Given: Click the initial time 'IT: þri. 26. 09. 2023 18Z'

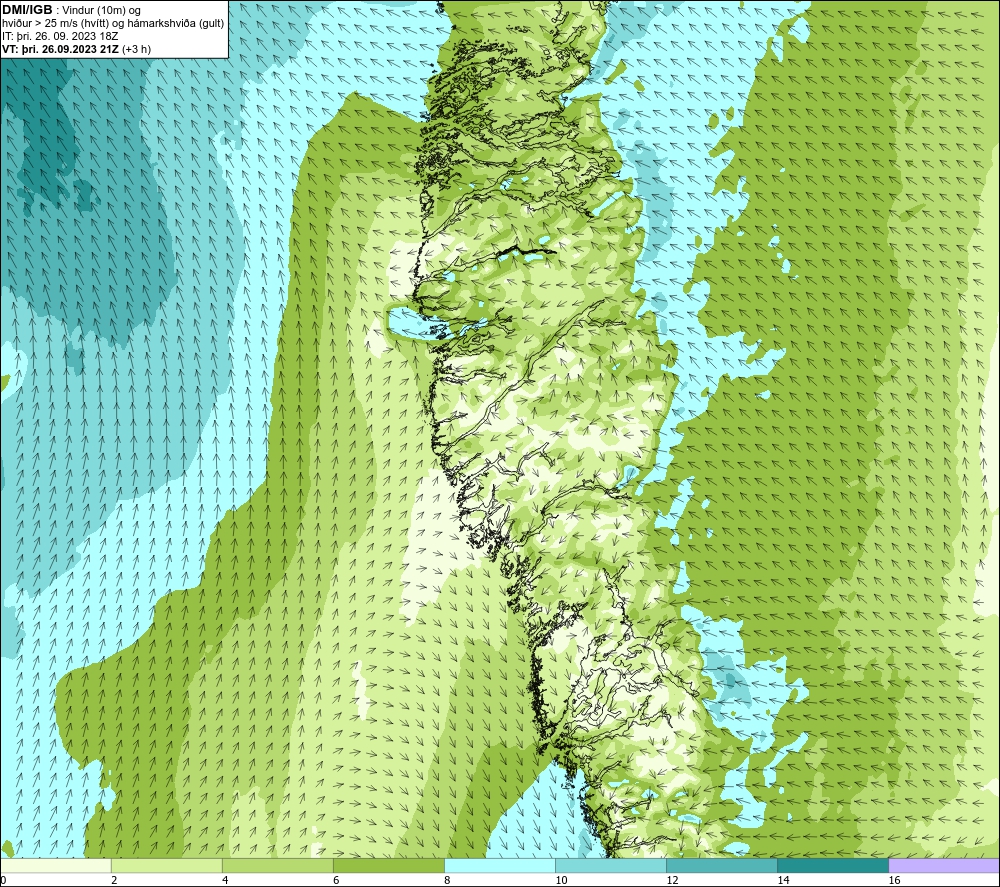Looking at the screenshot, I should tap(60, 36).
